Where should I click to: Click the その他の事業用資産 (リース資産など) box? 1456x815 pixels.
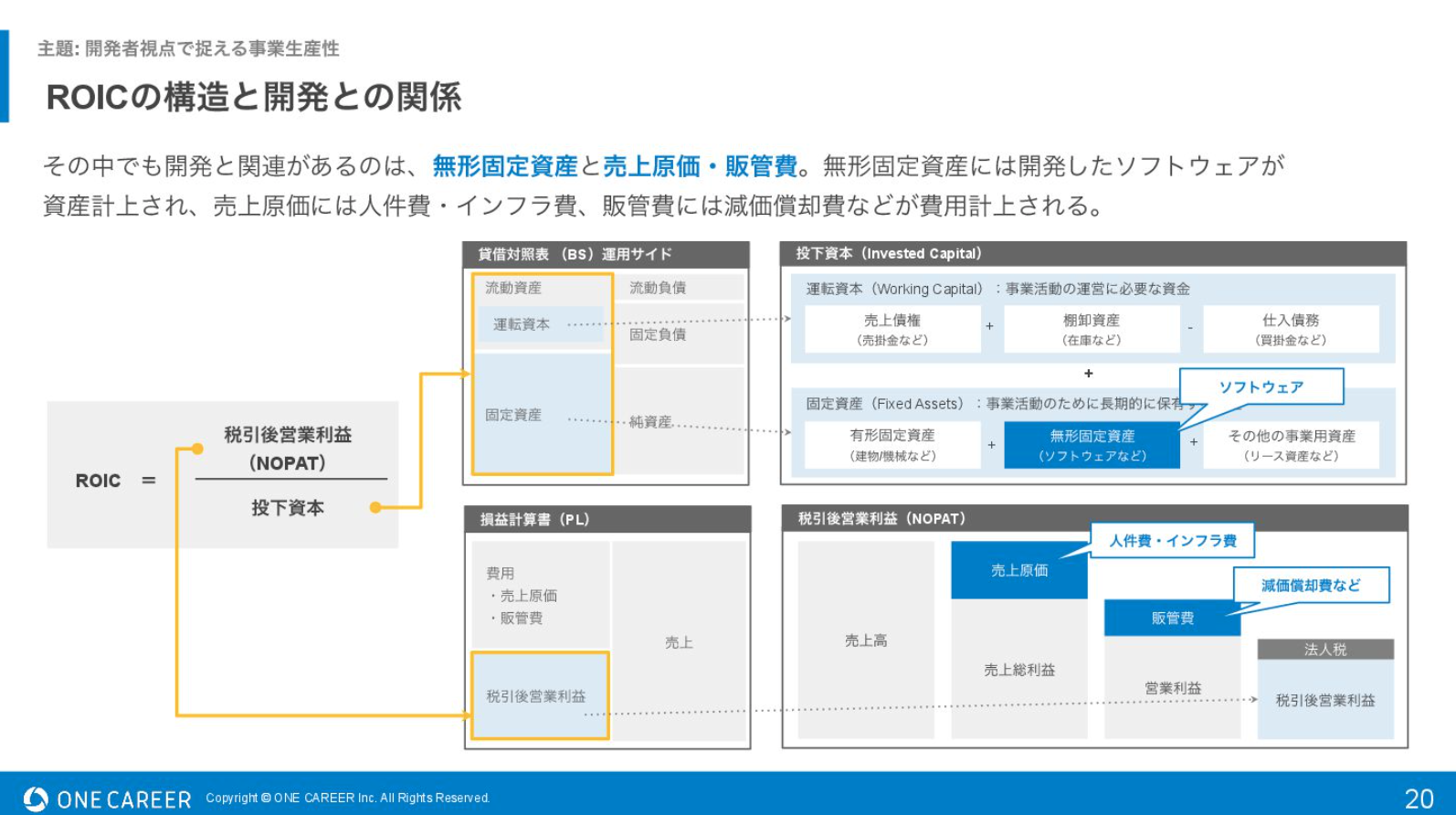point(1291,445)
